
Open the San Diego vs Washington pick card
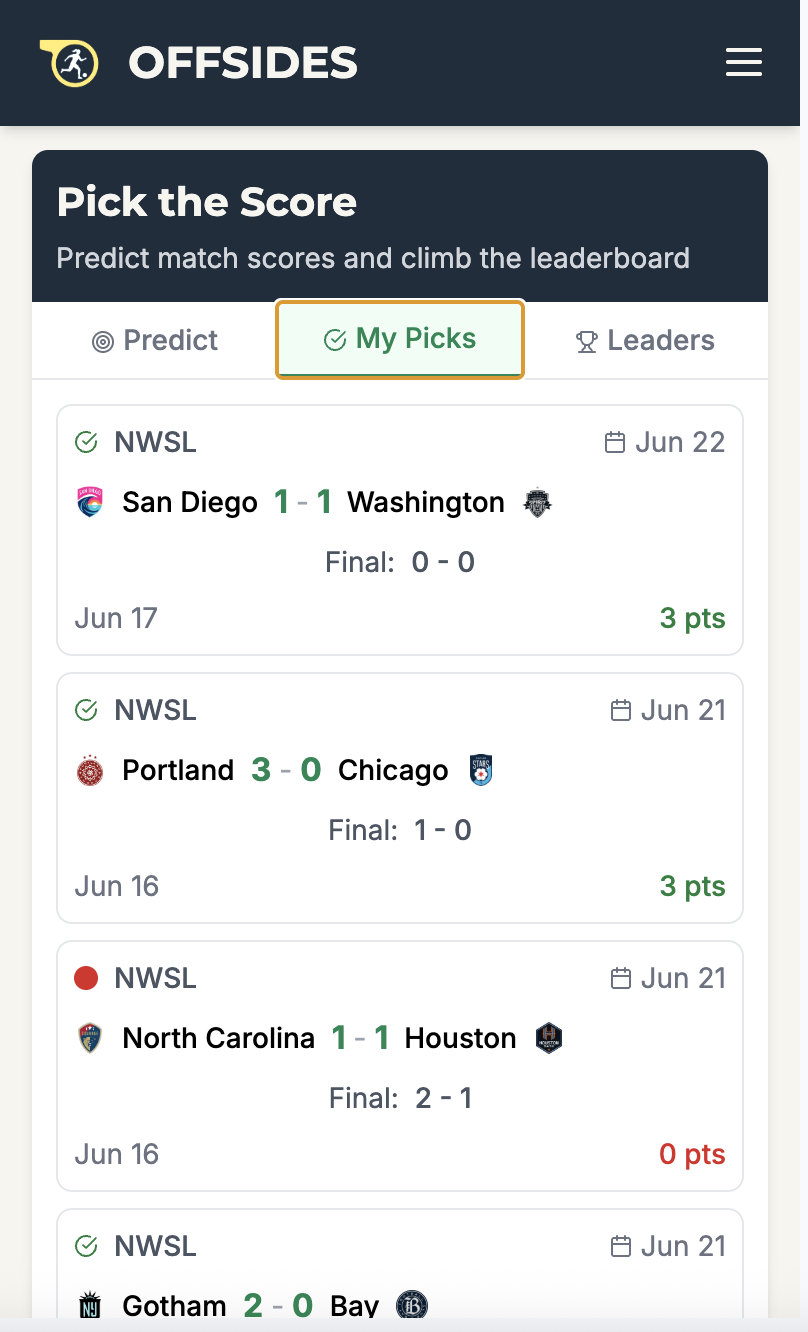tap(400, 530)
